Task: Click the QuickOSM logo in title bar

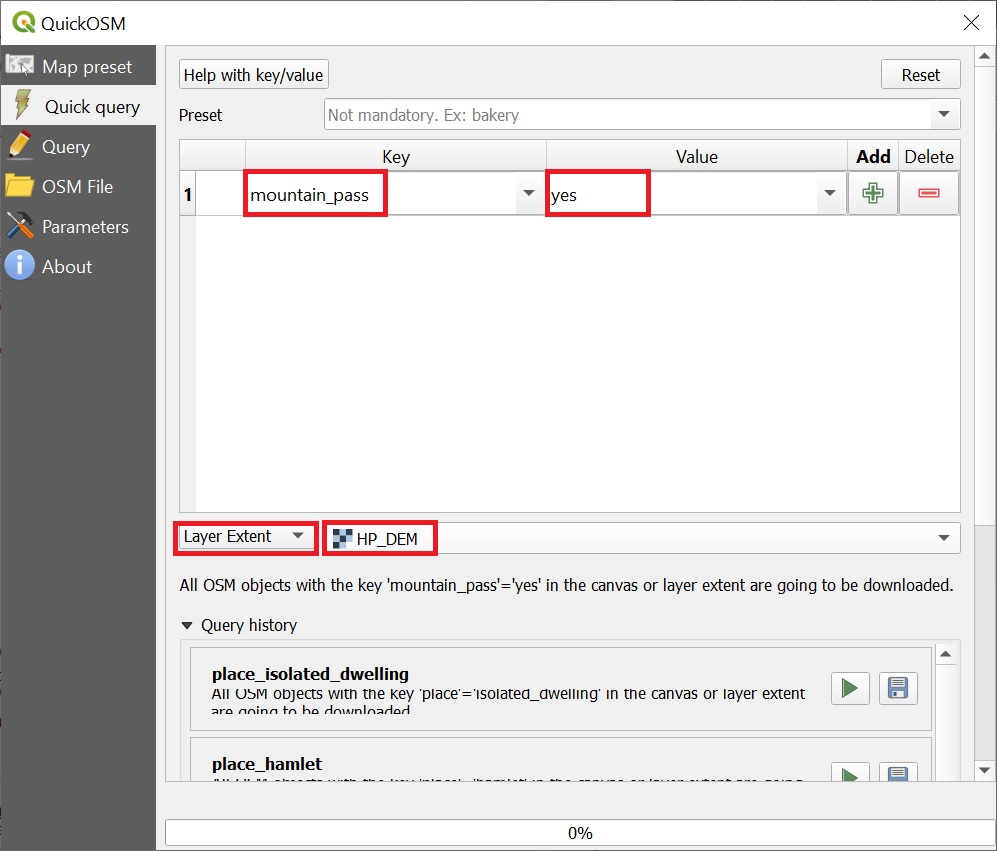Action: pos(24,22)
